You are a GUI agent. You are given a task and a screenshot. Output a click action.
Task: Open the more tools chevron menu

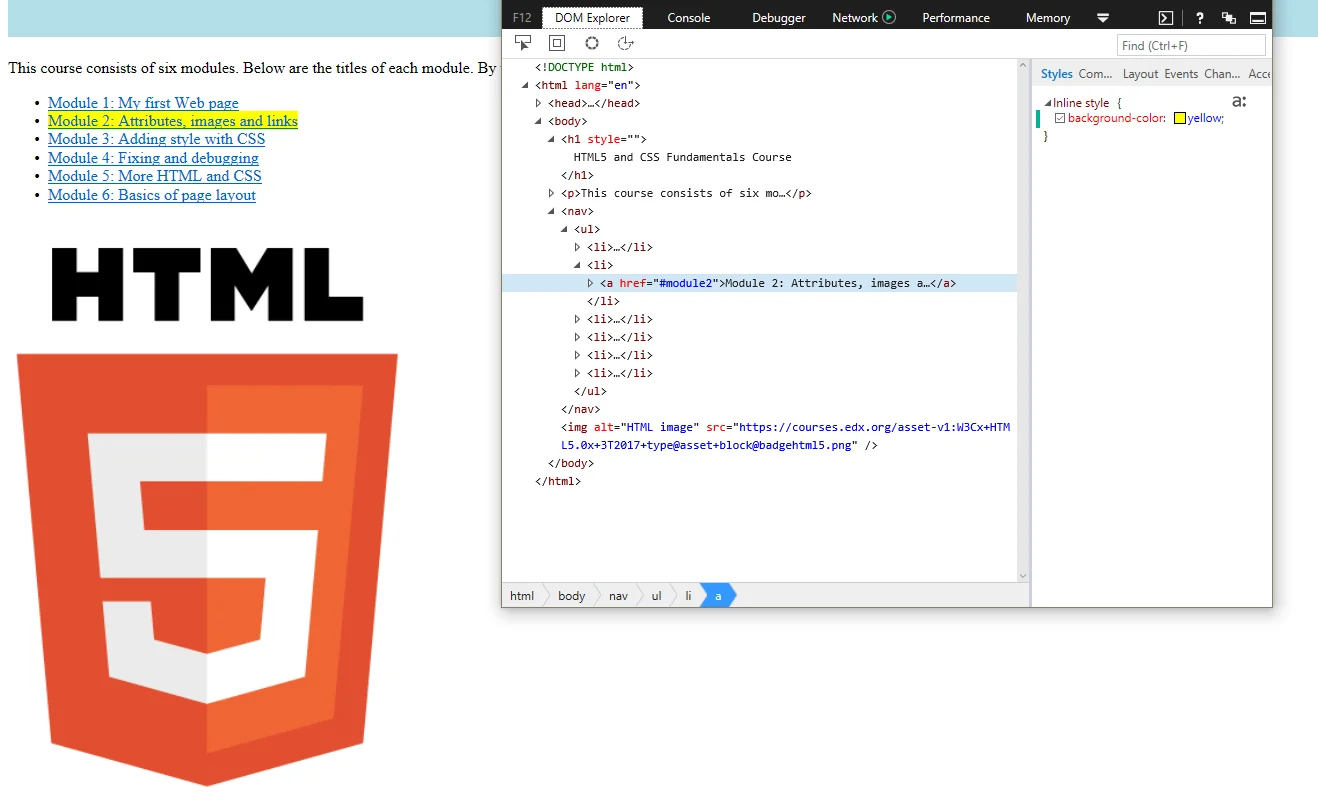point(1102,17)
